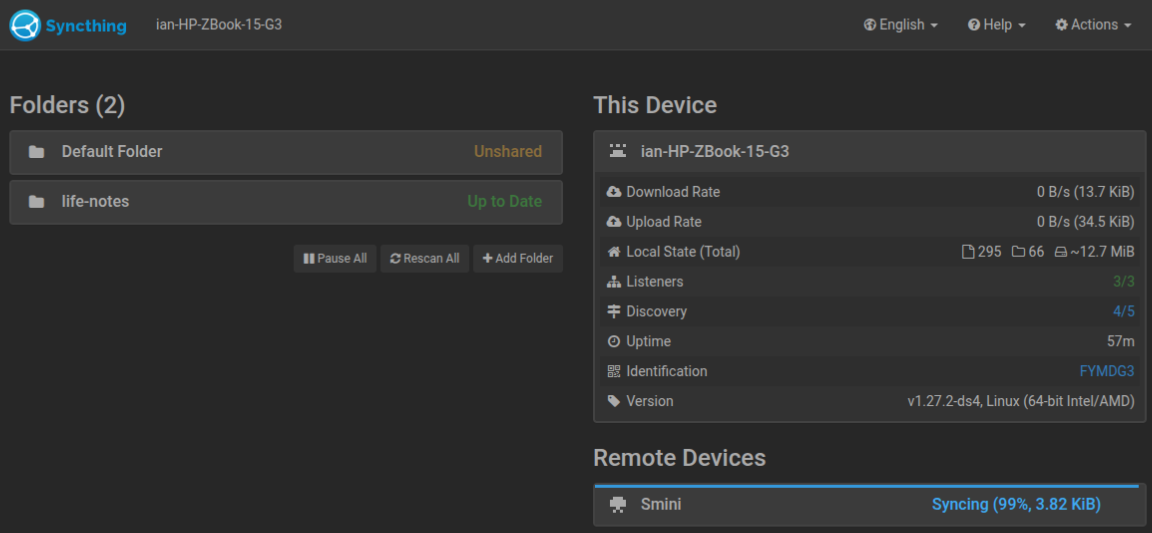Click the 57m uptime value
Screen dimensions: 1152x533
tap(1120, 342)
